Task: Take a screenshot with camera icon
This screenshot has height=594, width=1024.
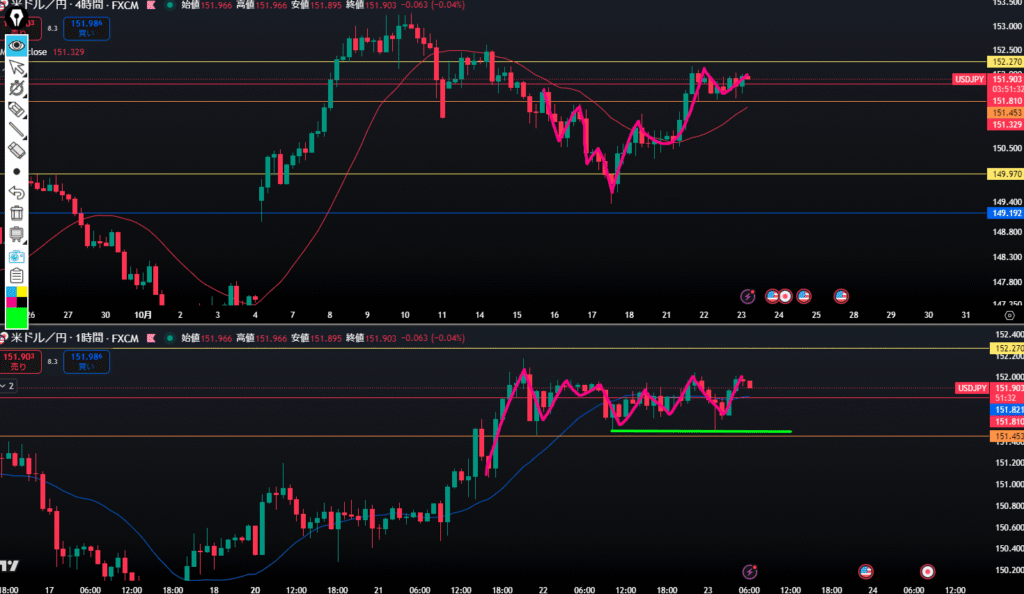Action: click(16, 255)
